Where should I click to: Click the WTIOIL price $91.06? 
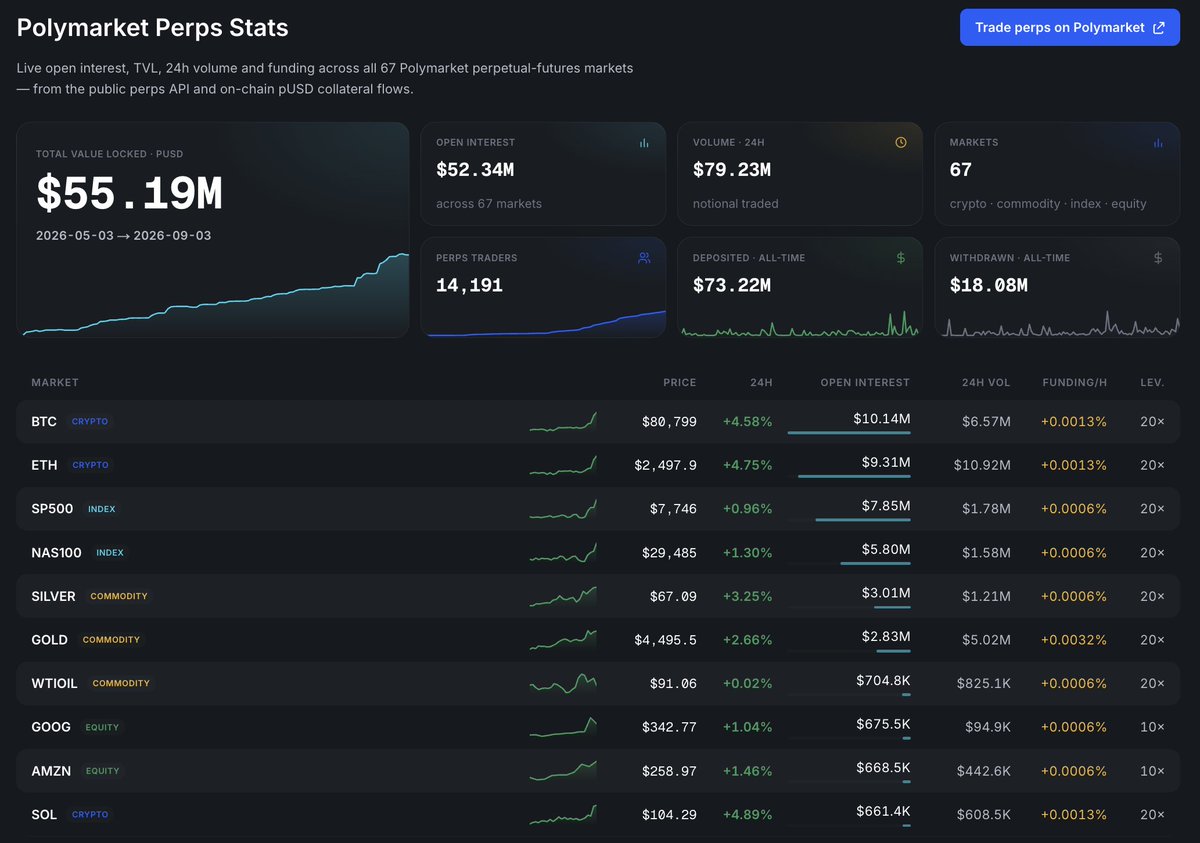[673, 684]
